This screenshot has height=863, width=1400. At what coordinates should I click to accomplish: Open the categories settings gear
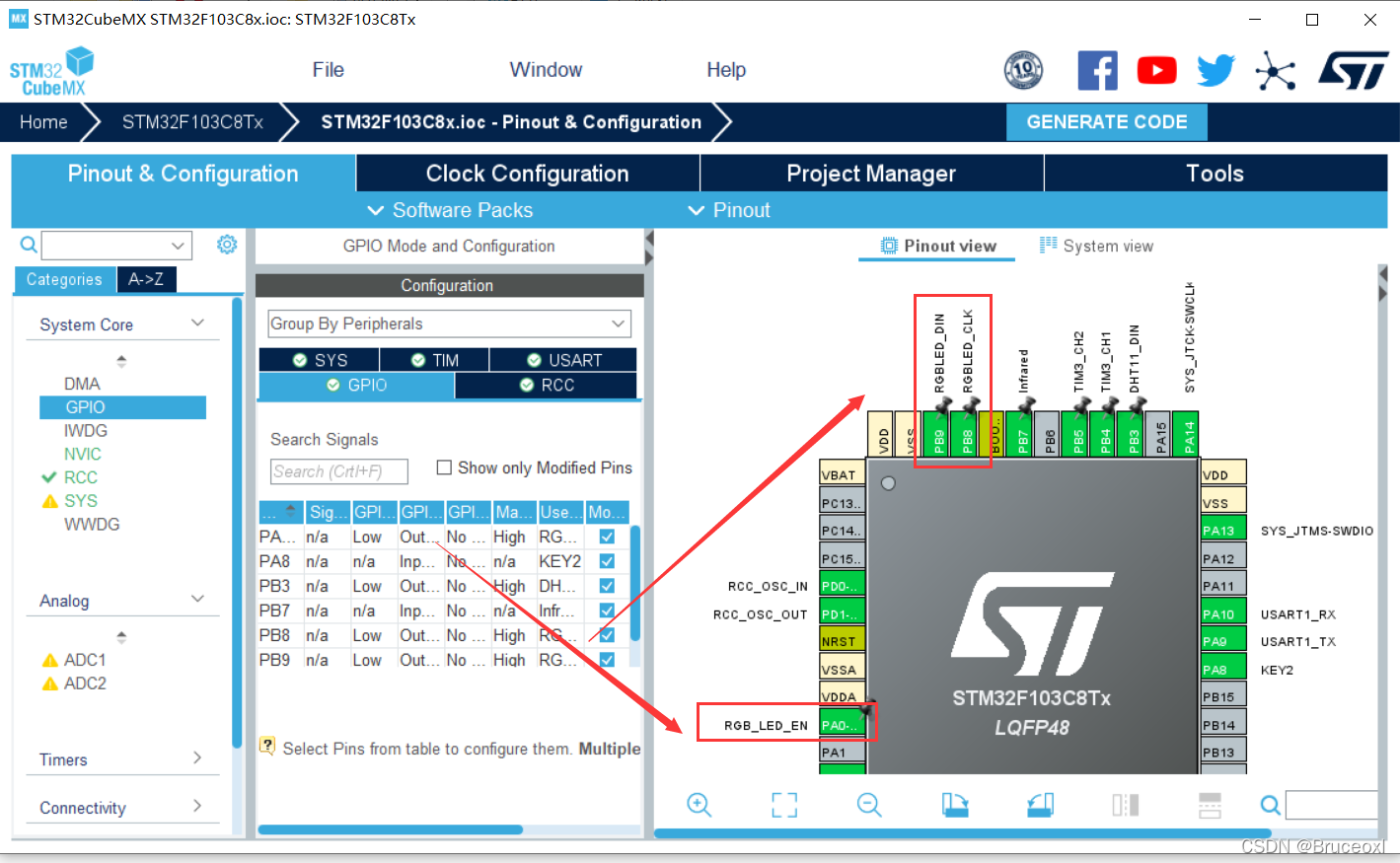227,245
